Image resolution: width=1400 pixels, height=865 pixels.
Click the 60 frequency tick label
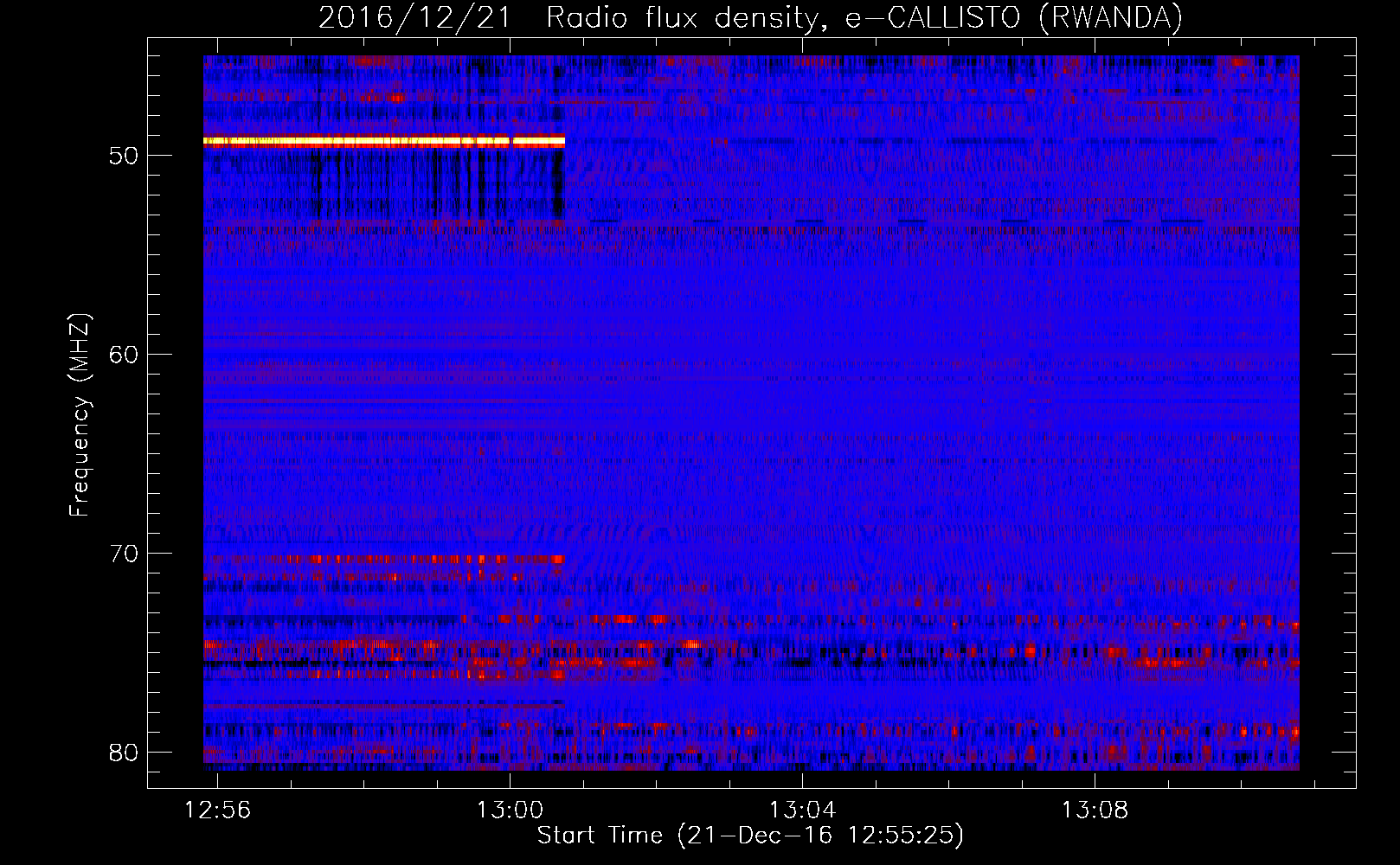[x=125, y=355]
